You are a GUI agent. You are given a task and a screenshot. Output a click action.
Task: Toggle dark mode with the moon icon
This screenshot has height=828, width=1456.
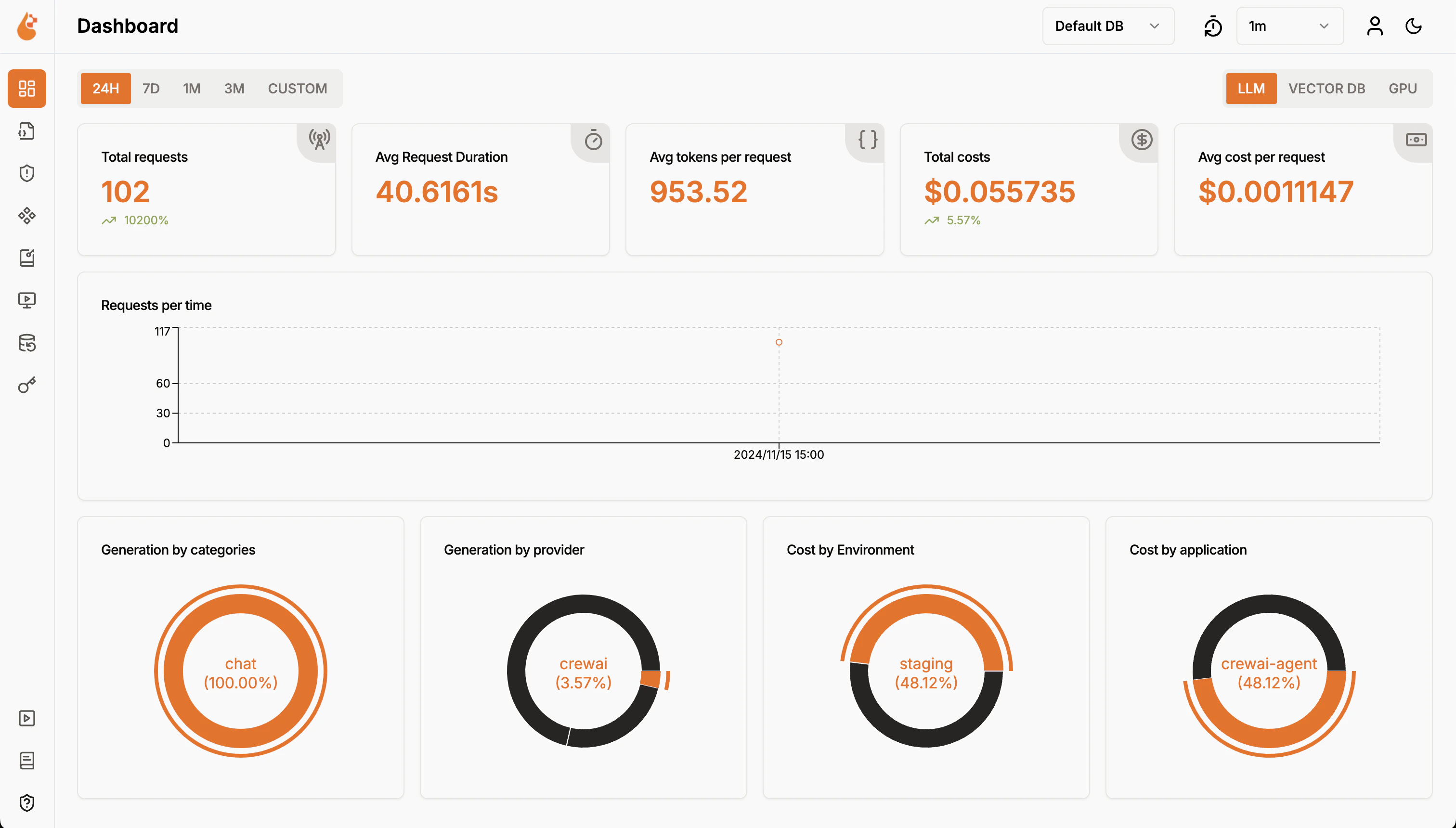(1414, 26)
